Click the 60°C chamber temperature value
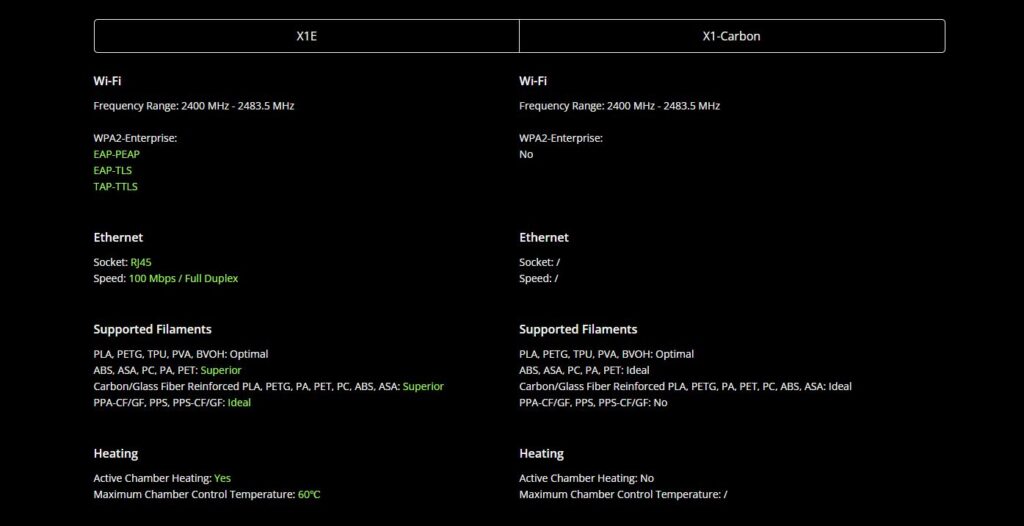This screenshot has width=1024, height=526. 308,494
